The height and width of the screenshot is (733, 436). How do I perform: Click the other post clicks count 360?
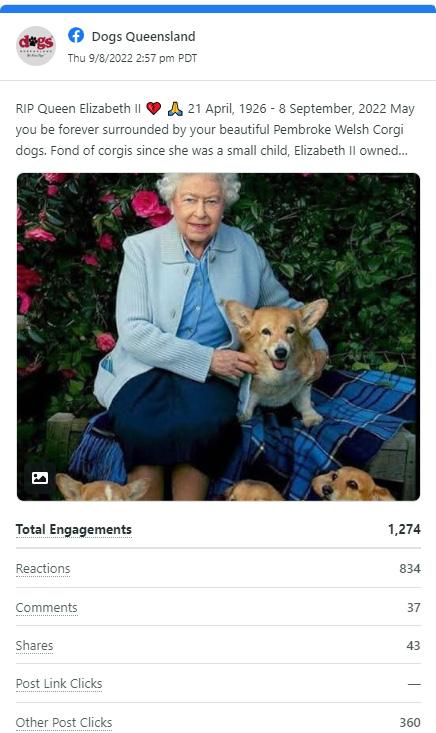pyautogui.click(x=410, y=723)
